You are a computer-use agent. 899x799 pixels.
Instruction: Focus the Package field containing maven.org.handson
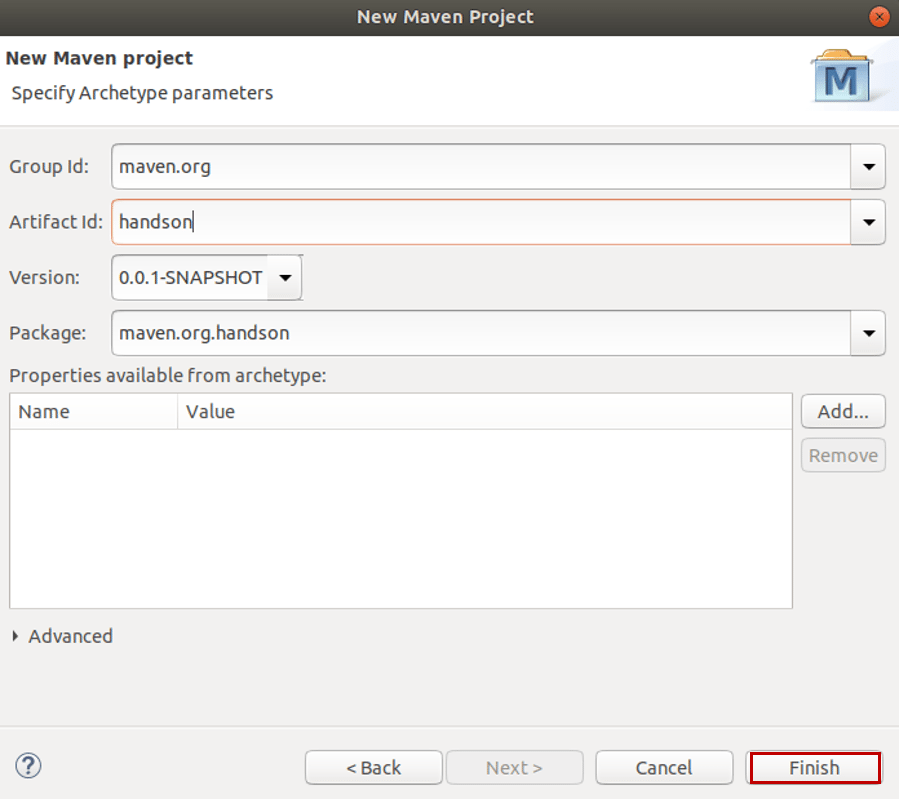(x=481, y=334)
